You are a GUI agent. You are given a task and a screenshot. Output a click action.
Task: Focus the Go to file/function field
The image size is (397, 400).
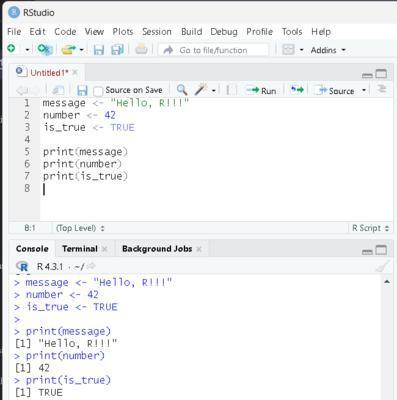click(213, 50)
